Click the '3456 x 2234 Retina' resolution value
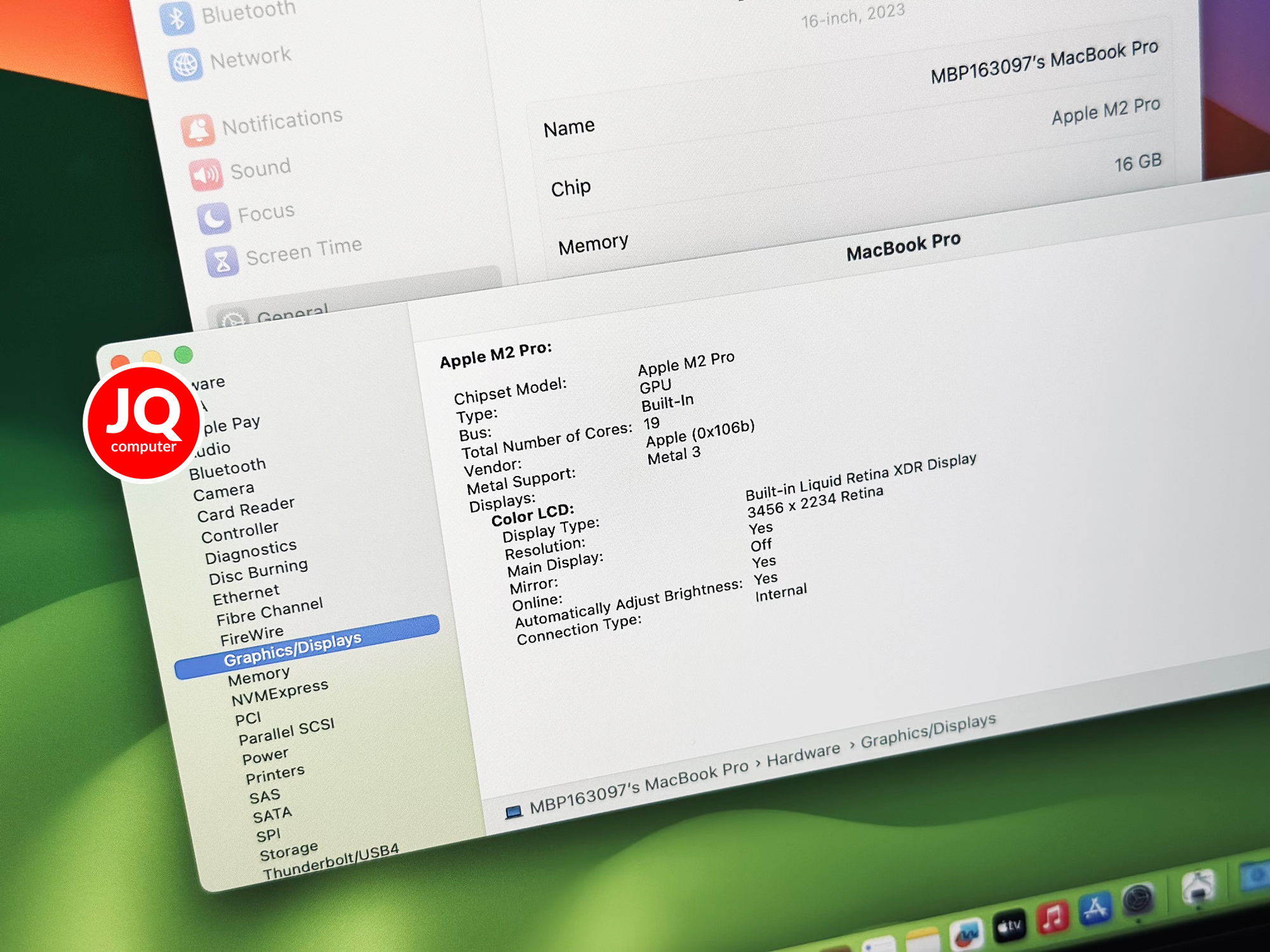The image size is (1270, 952). click(815, 501)
